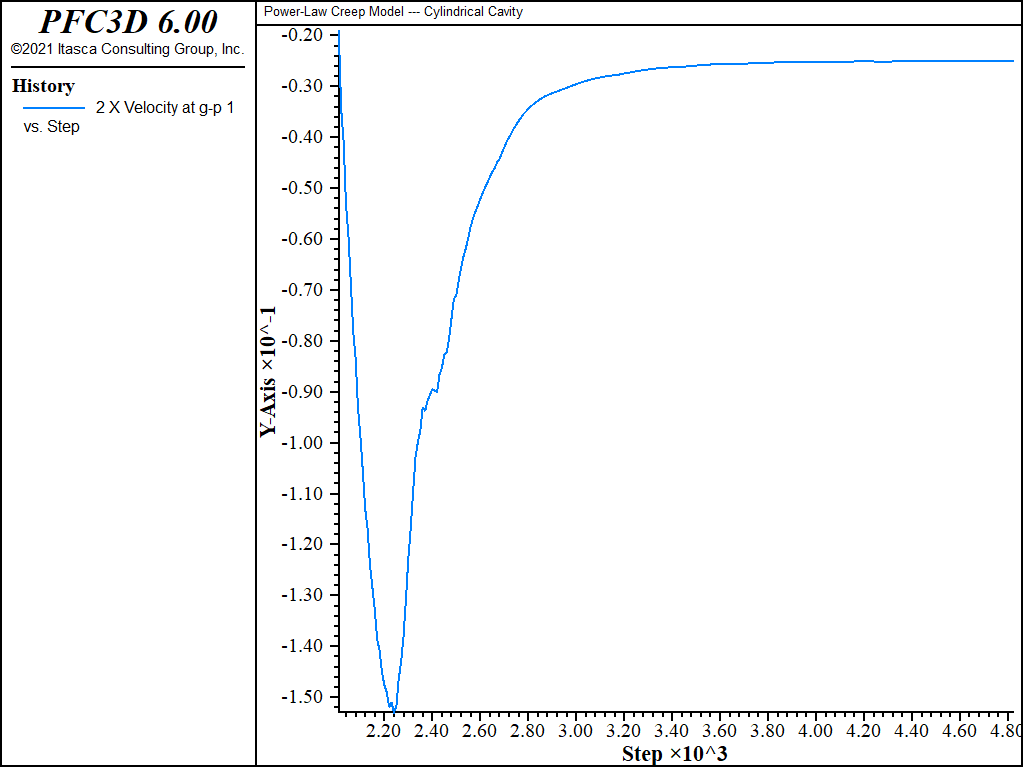Click the Step ×10^3 axis label
The width and height of the screenshot is (1024, 768).
pos(675,754)
